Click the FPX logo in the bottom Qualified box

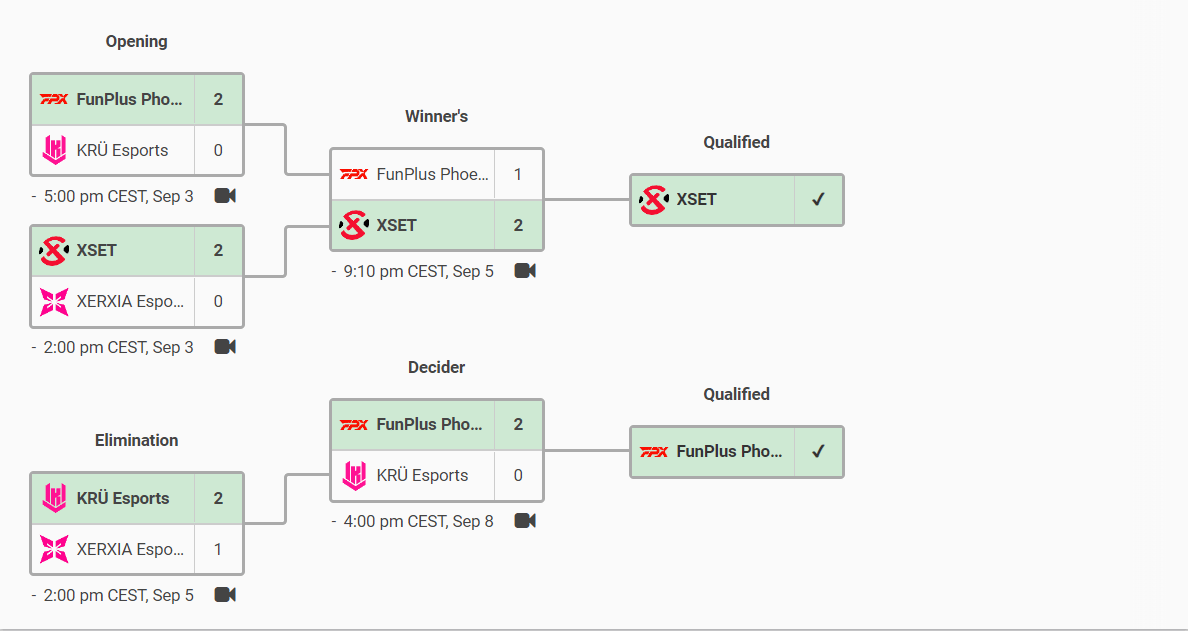(x=654, y=451)
